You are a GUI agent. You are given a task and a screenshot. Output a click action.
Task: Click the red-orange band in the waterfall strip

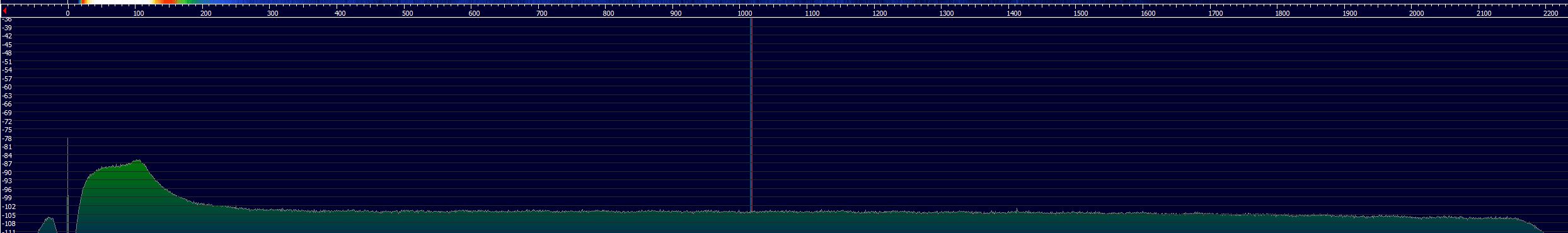click(x=168, y=2)
